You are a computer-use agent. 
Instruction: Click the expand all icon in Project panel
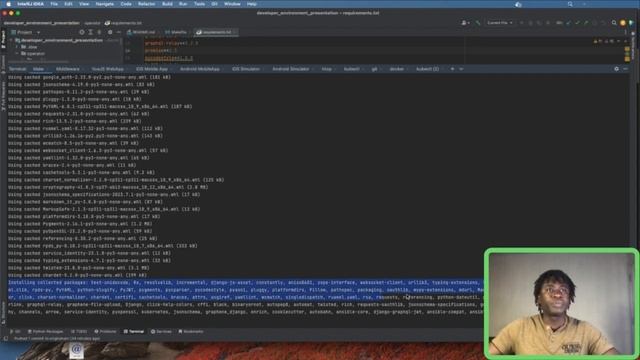click(x=91, y=32)
